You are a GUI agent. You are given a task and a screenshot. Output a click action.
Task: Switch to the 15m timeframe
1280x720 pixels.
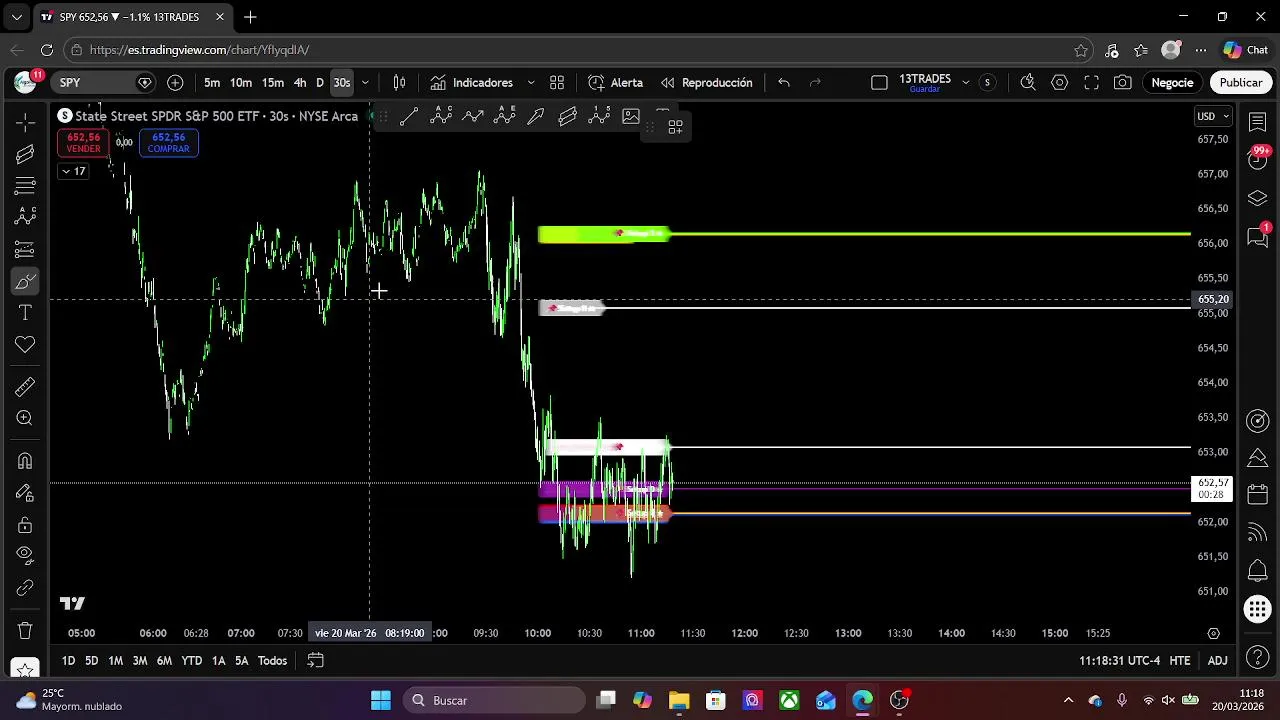click(273, 83)
